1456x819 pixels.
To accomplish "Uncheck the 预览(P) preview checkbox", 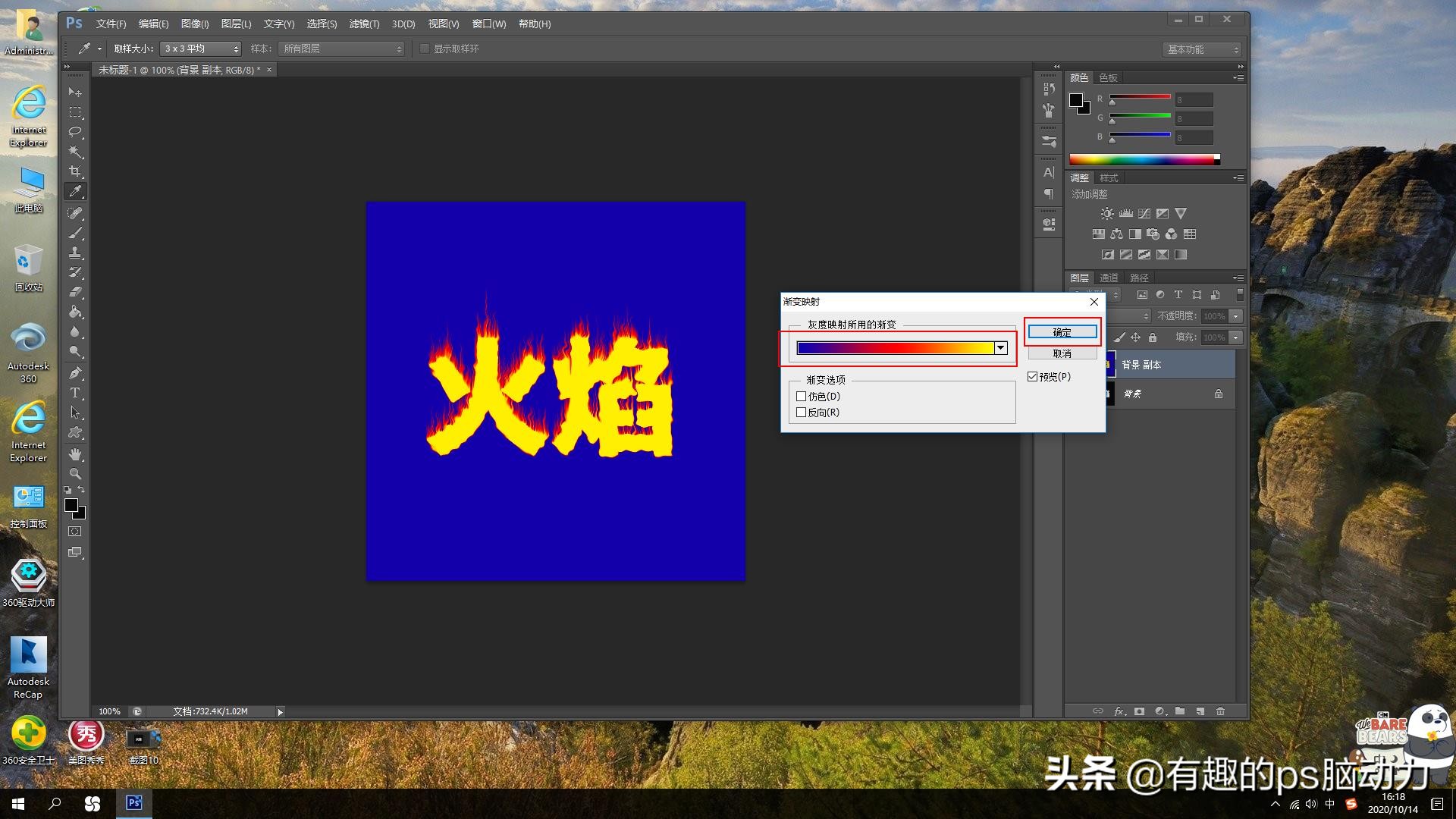I will point(1033,377).
